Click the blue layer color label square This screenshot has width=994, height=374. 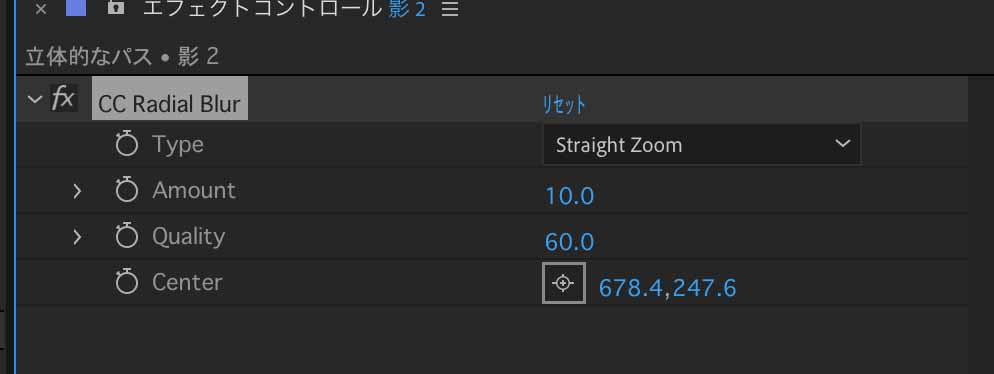(76, 7)
